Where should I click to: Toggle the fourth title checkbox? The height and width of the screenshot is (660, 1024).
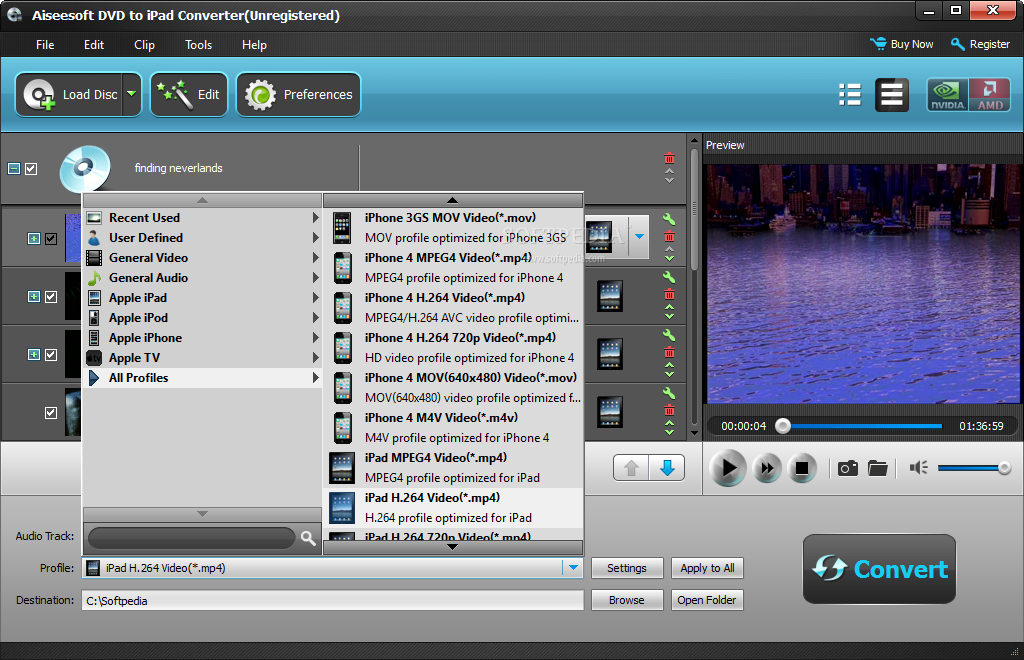[51, 413]
